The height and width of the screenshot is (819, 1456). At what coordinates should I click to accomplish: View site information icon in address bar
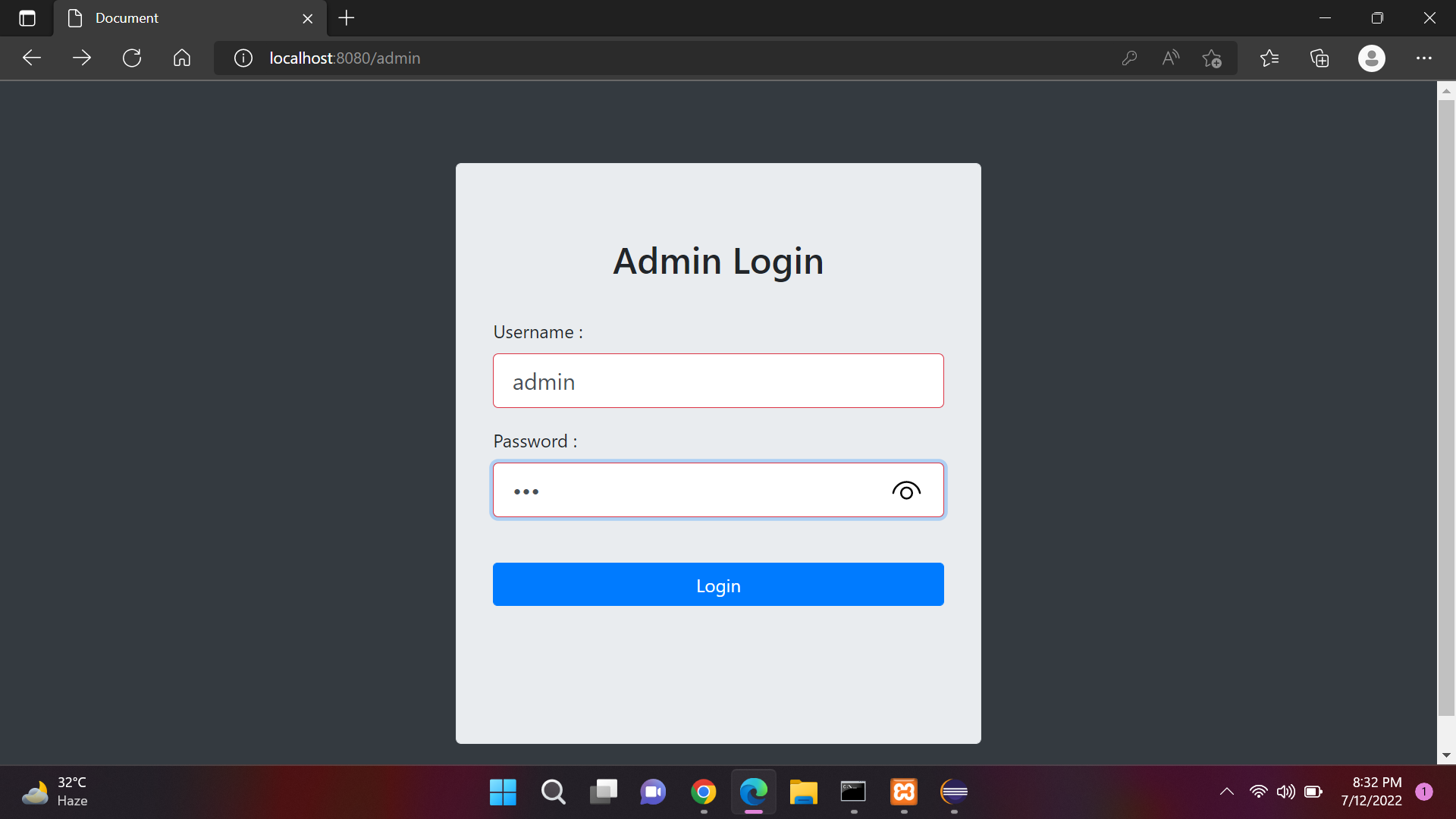[243, 58]
